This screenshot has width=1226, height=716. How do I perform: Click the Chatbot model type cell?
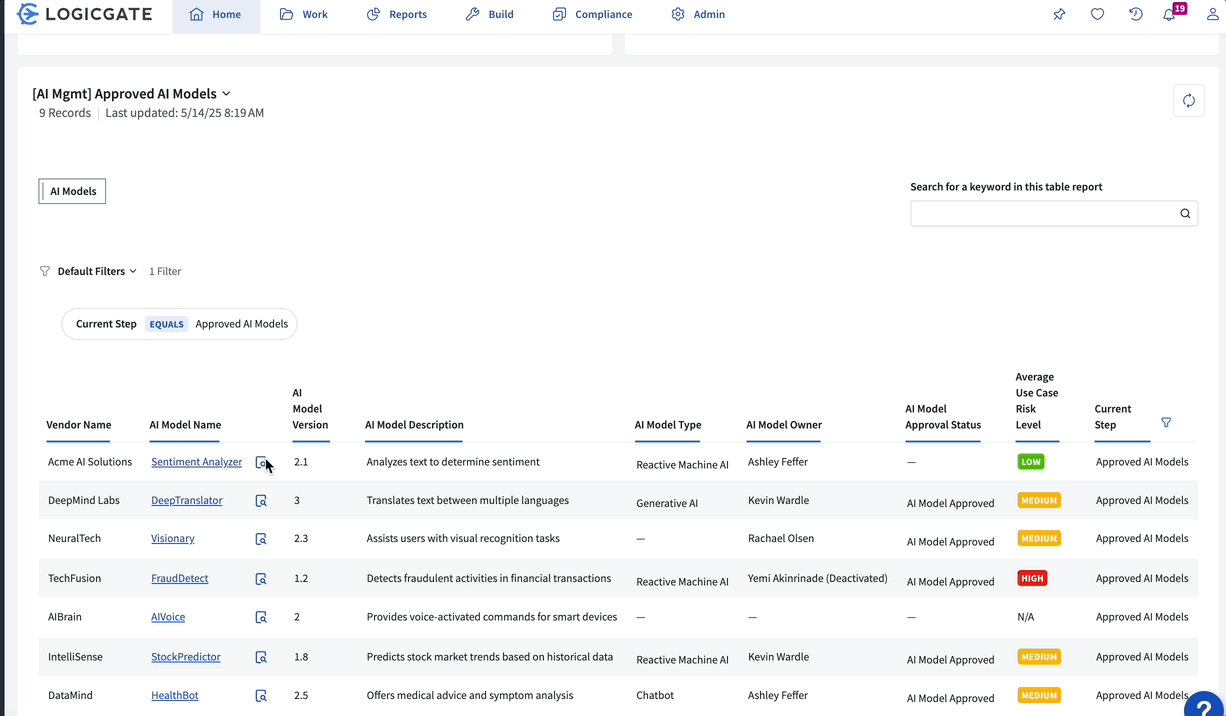655,695
